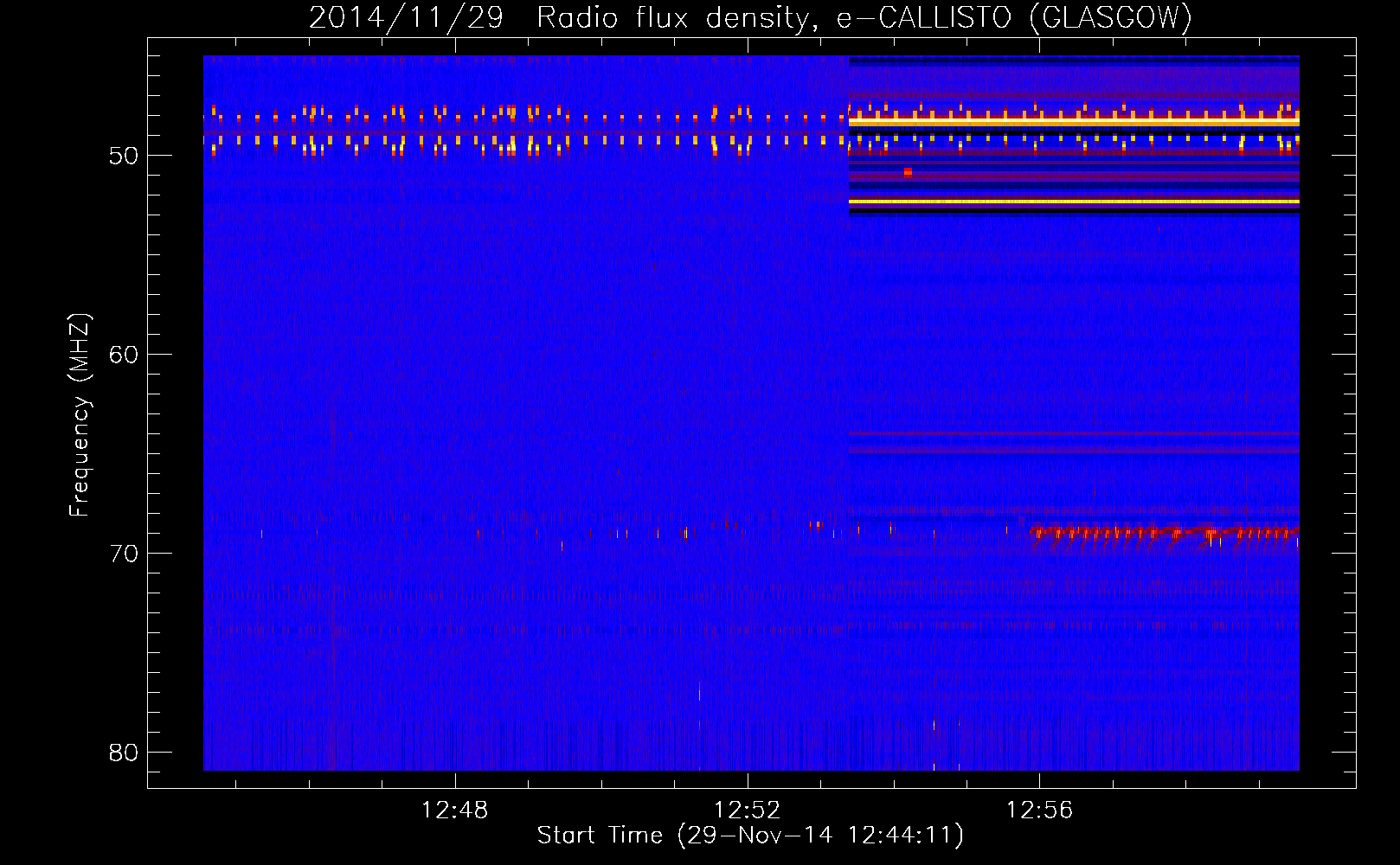This screenshot has height=865, width=1400.
Task: Click the 80 MHz frequency tick label
Action: coord(124,753)
